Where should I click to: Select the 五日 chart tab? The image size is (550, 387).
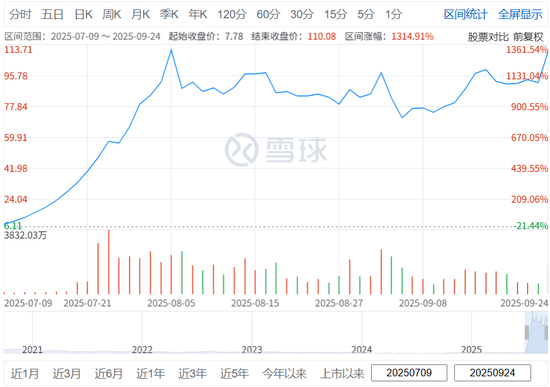point(52,14)
